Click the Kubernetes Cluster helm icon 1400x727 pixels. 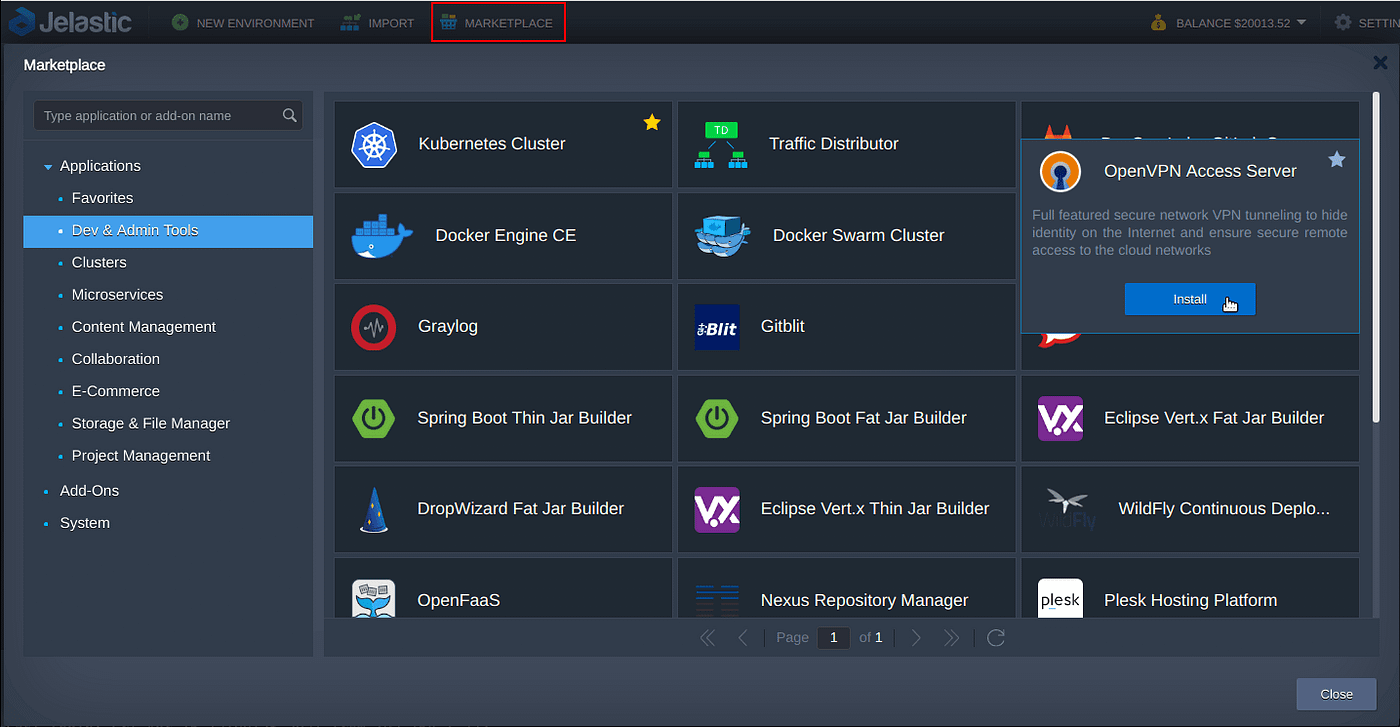[375, 144]
